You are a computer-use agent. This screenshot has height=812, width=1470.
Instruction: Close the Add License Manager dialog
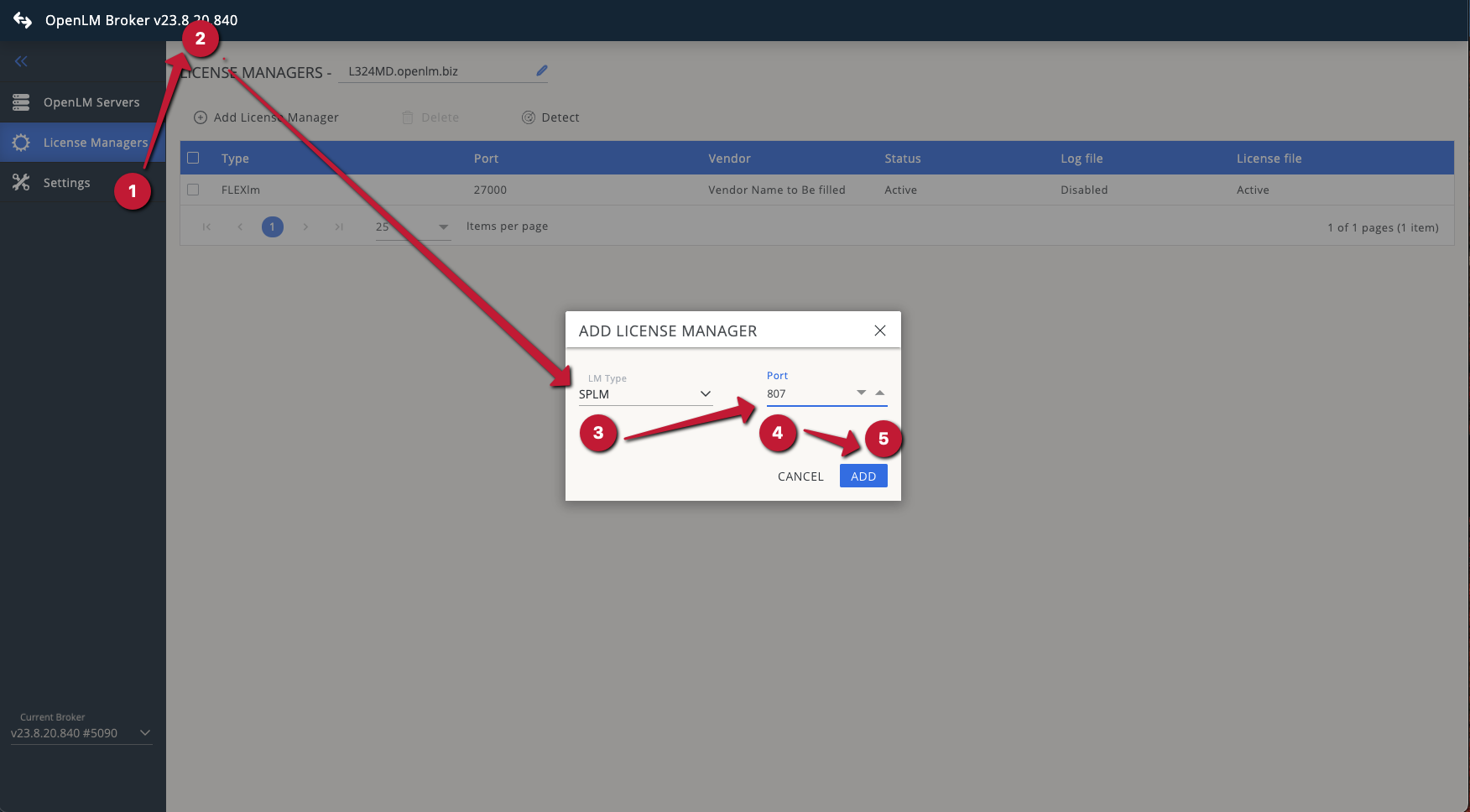point(880,331)
